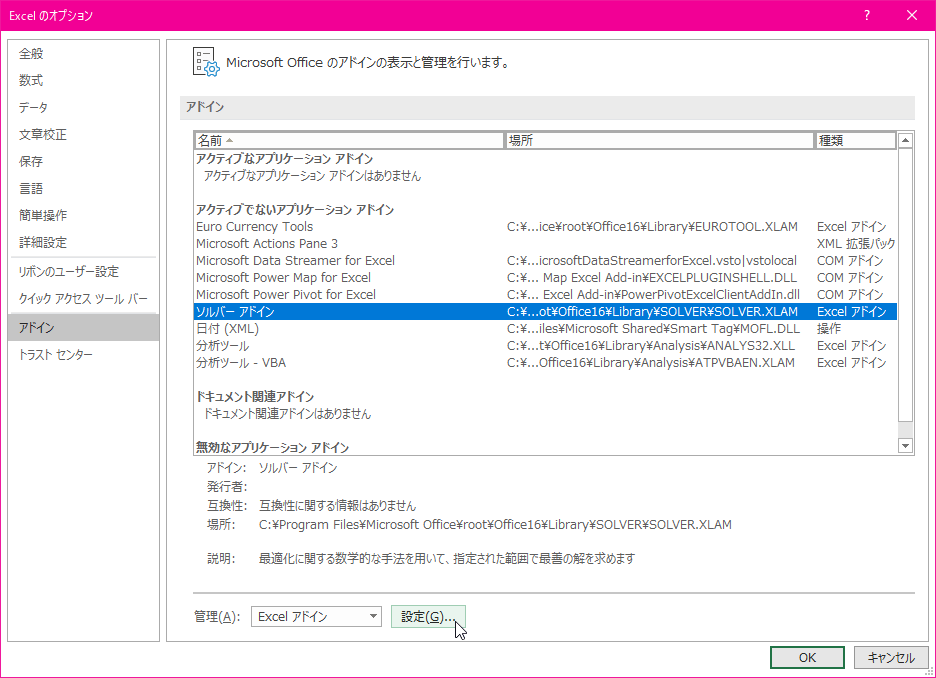Open リボンのユーザー設定 category

click(84, 272)
